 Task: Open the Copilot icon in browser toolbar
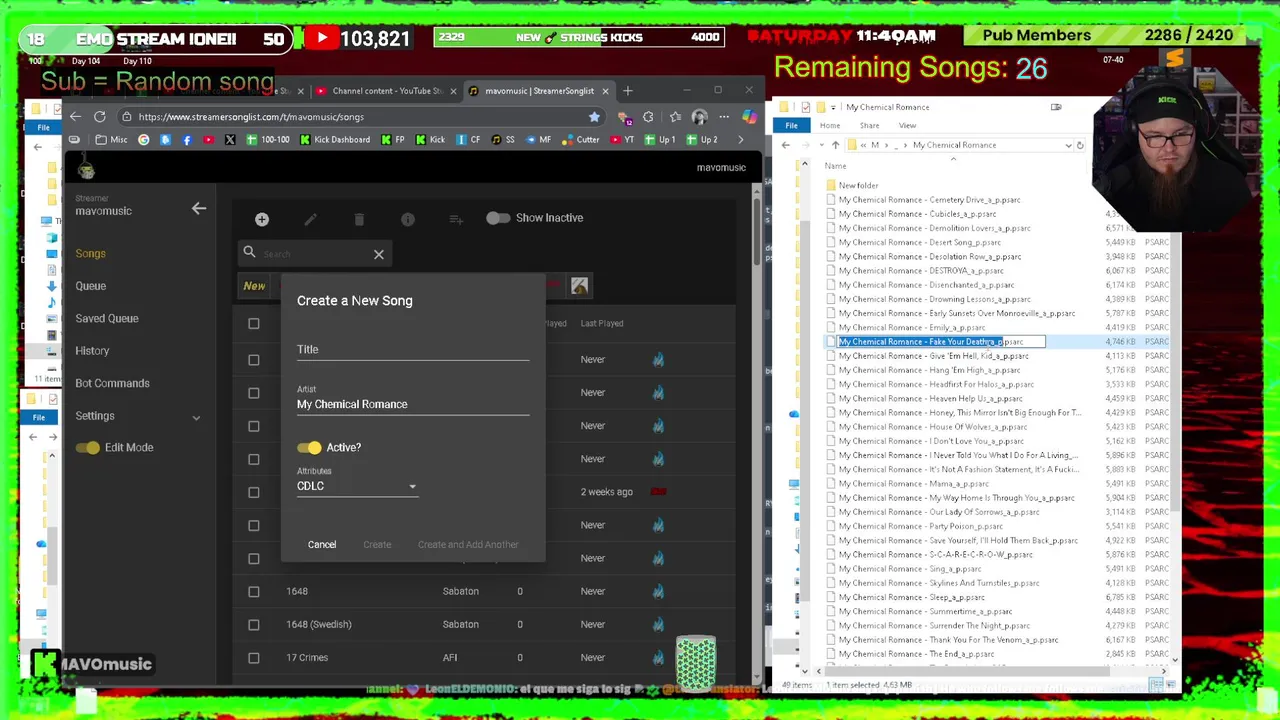click(748, 117)
